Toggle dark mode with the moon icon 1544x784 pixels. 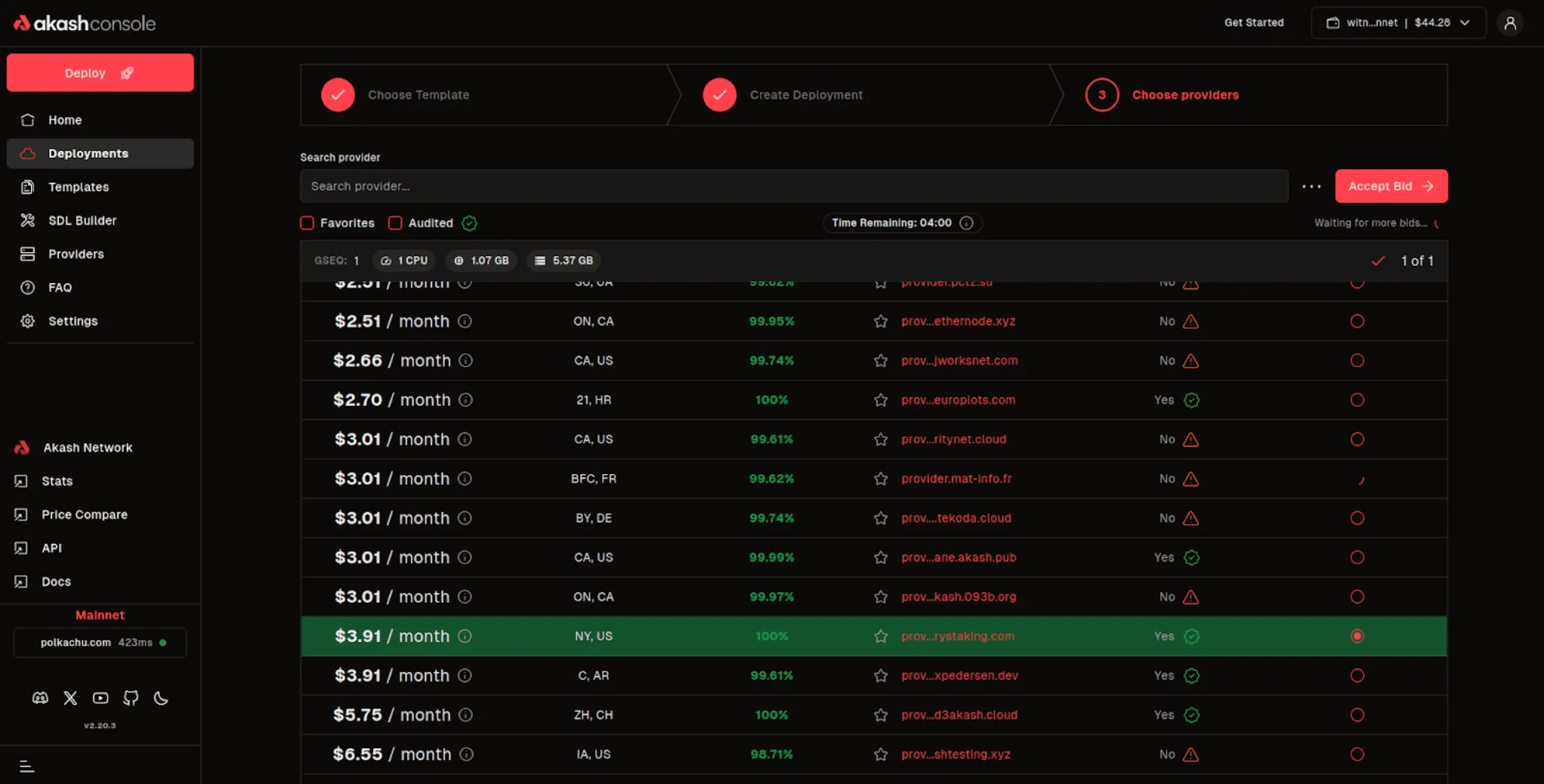point(160,699)
